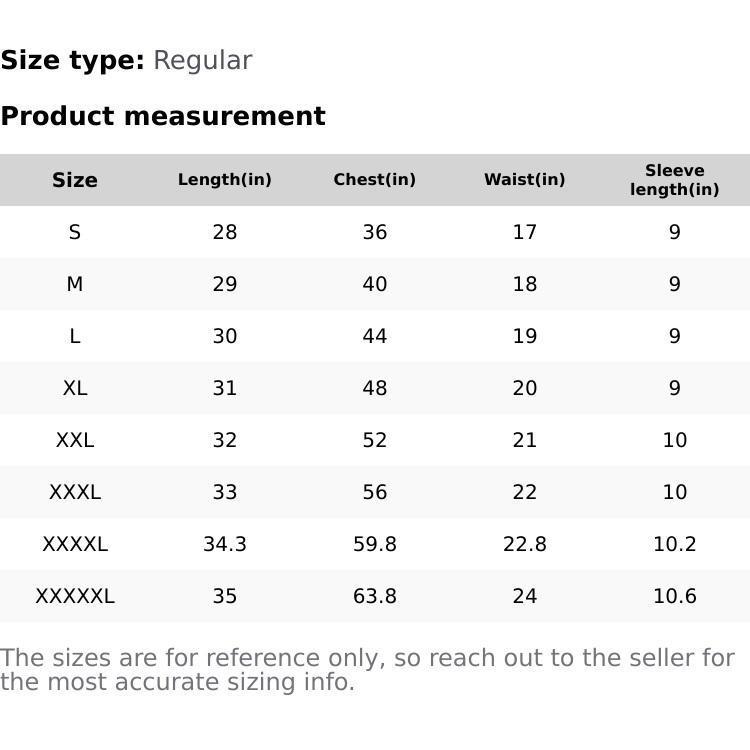Click the Length(in) column header

pyautogui.click(x=225, y=180)
